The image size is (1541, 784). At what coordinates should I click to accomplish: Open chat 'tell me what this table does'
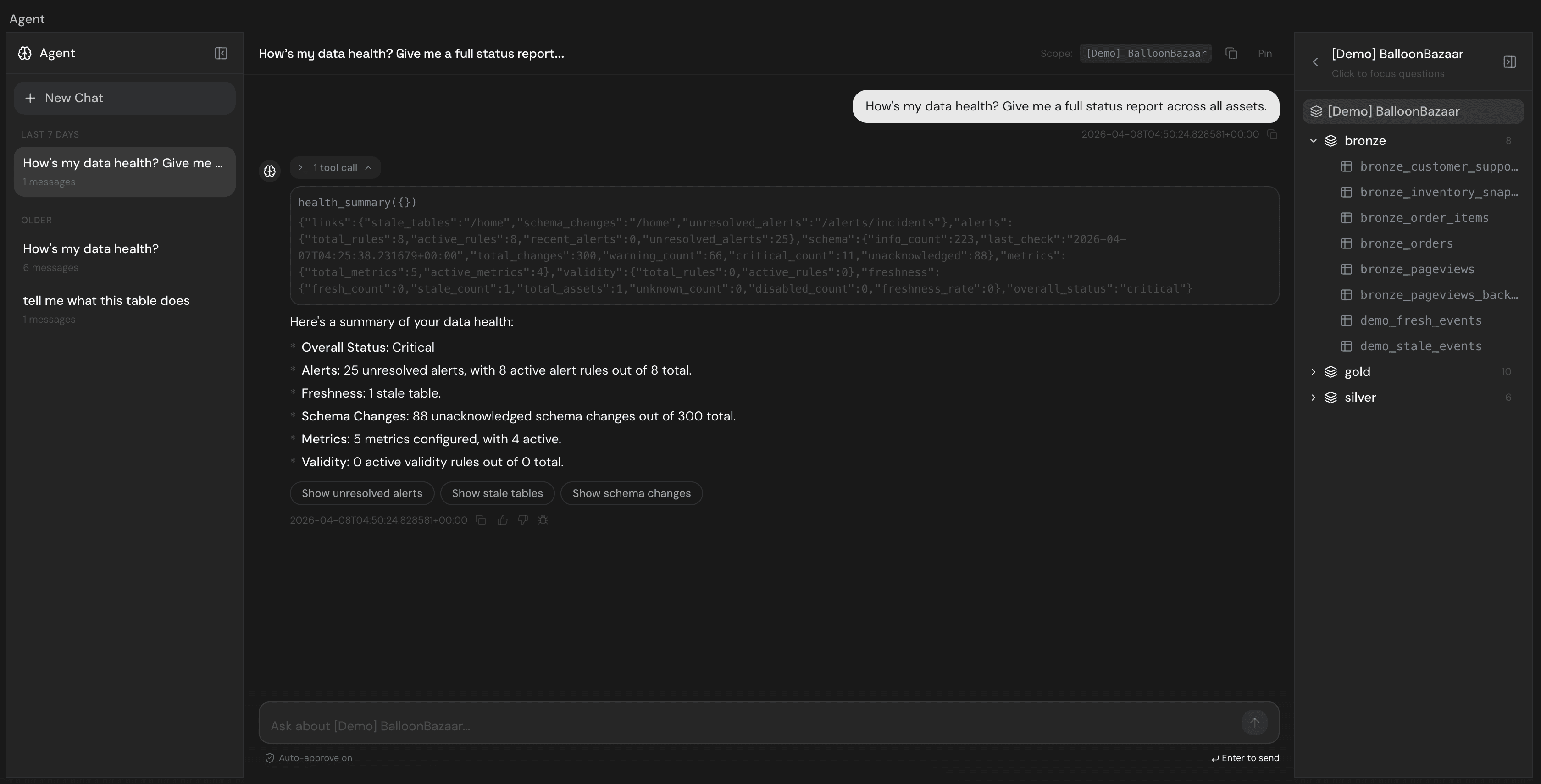(124, 309)
